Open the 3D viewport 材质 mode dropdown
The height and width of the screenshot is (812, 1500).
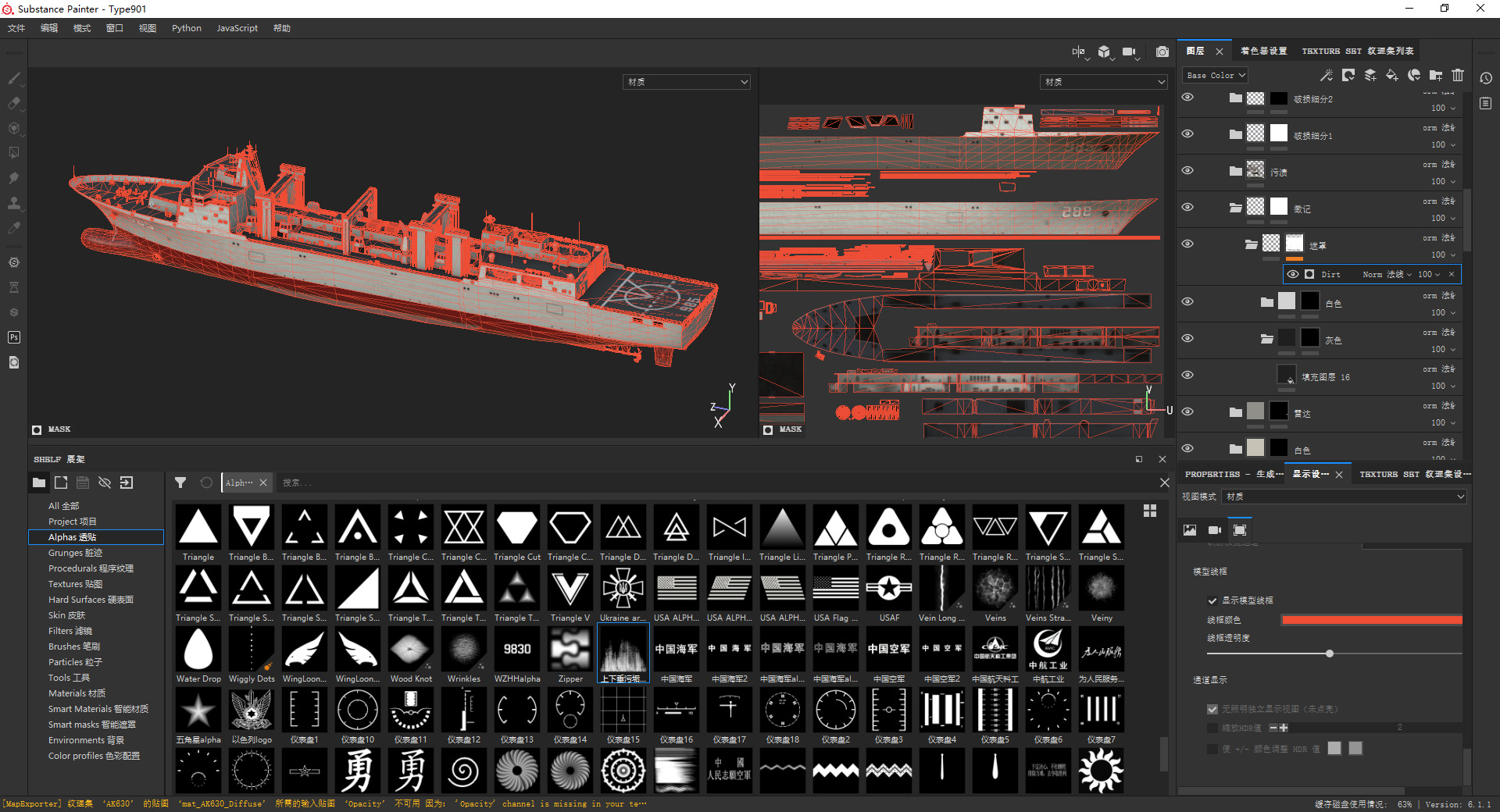pos(687,82)
